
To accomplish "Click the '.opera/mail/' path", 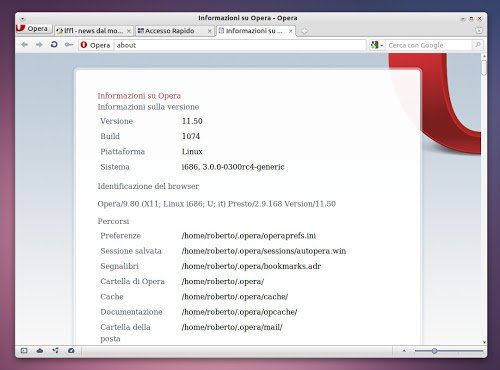I will point(232,327).
